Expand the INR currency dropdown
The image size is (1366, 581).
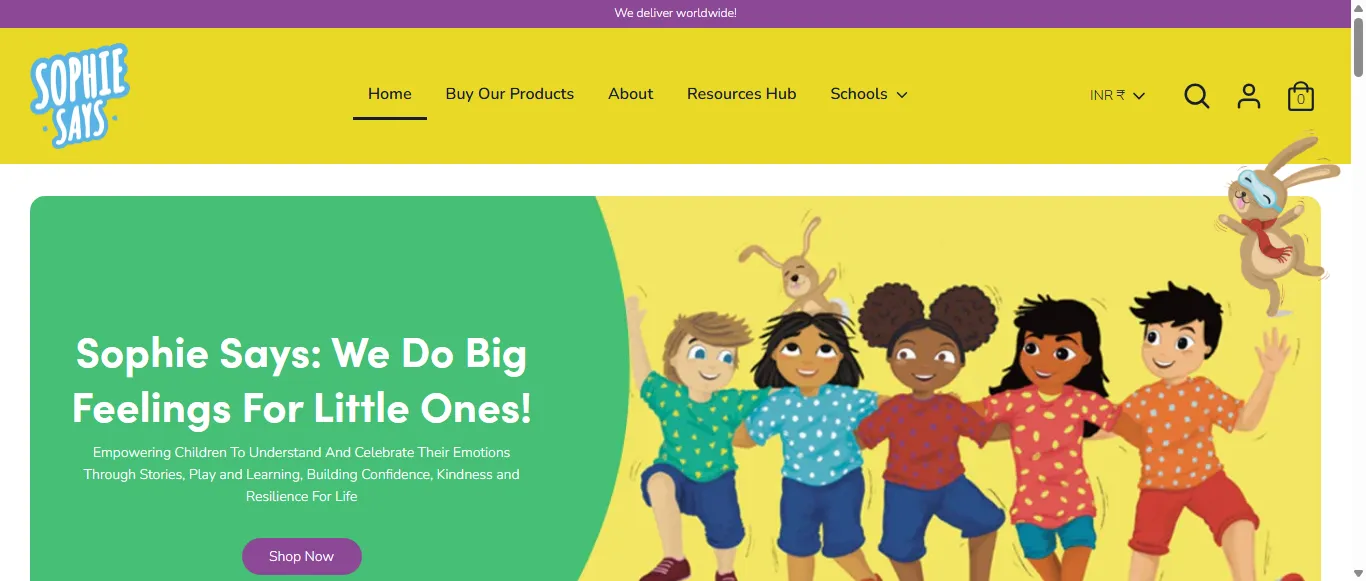pos(1117,95)
